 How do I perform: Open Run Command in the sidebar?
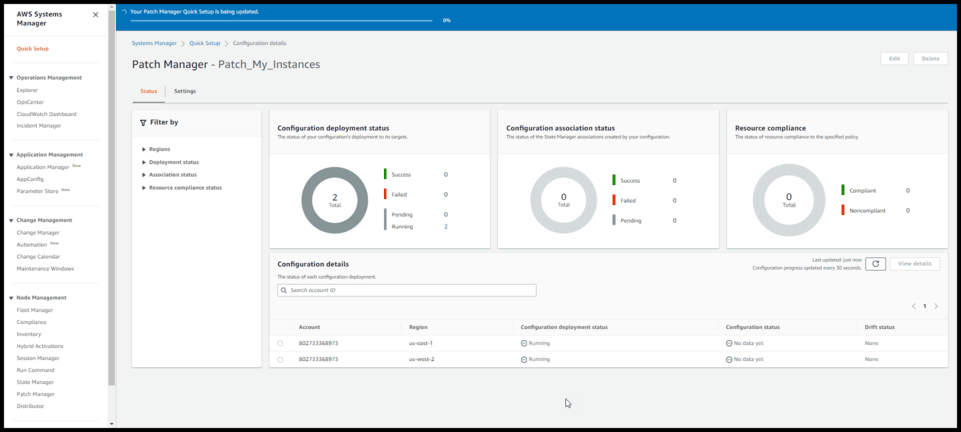tap(36, 370)
